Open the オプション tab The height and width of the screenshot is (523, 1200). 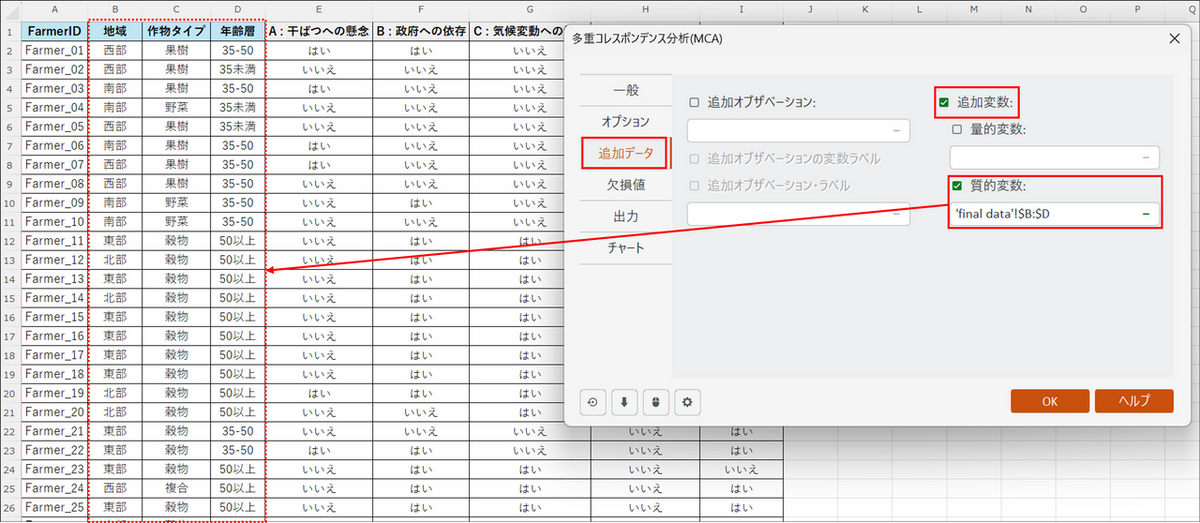625,121
